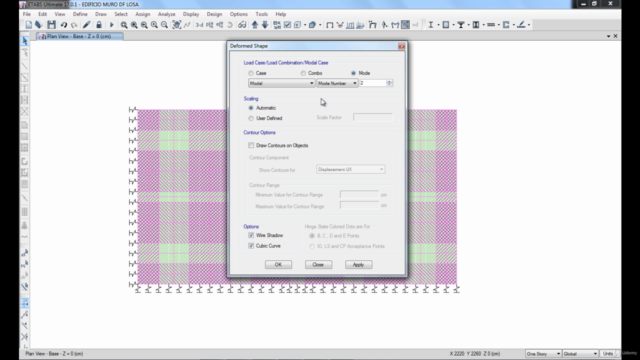Select the Case radio button

pyautogui.click(x=251, y=73)
